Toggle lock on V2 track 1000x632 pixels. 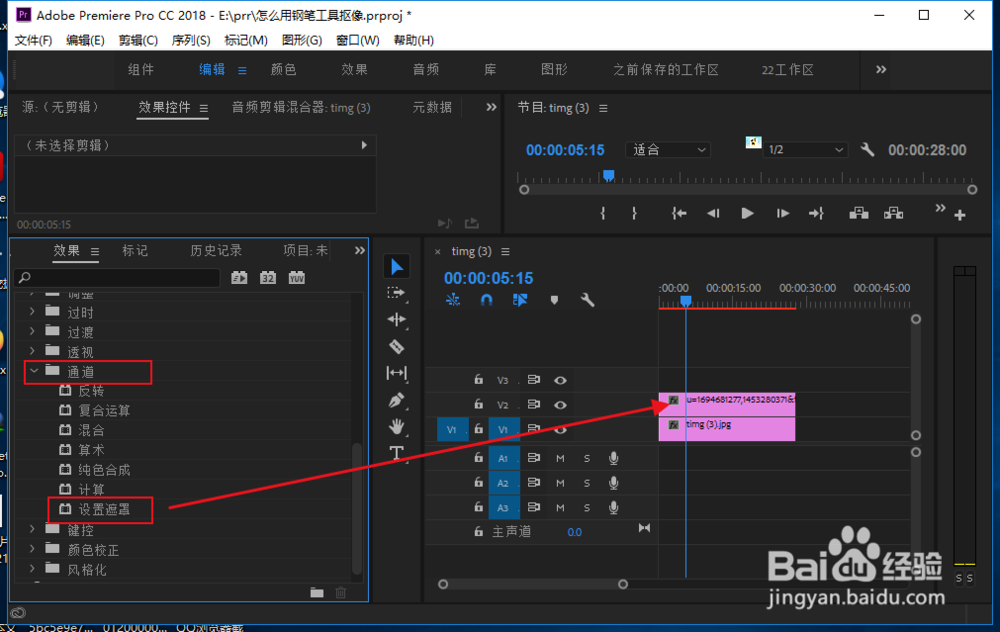478,404
